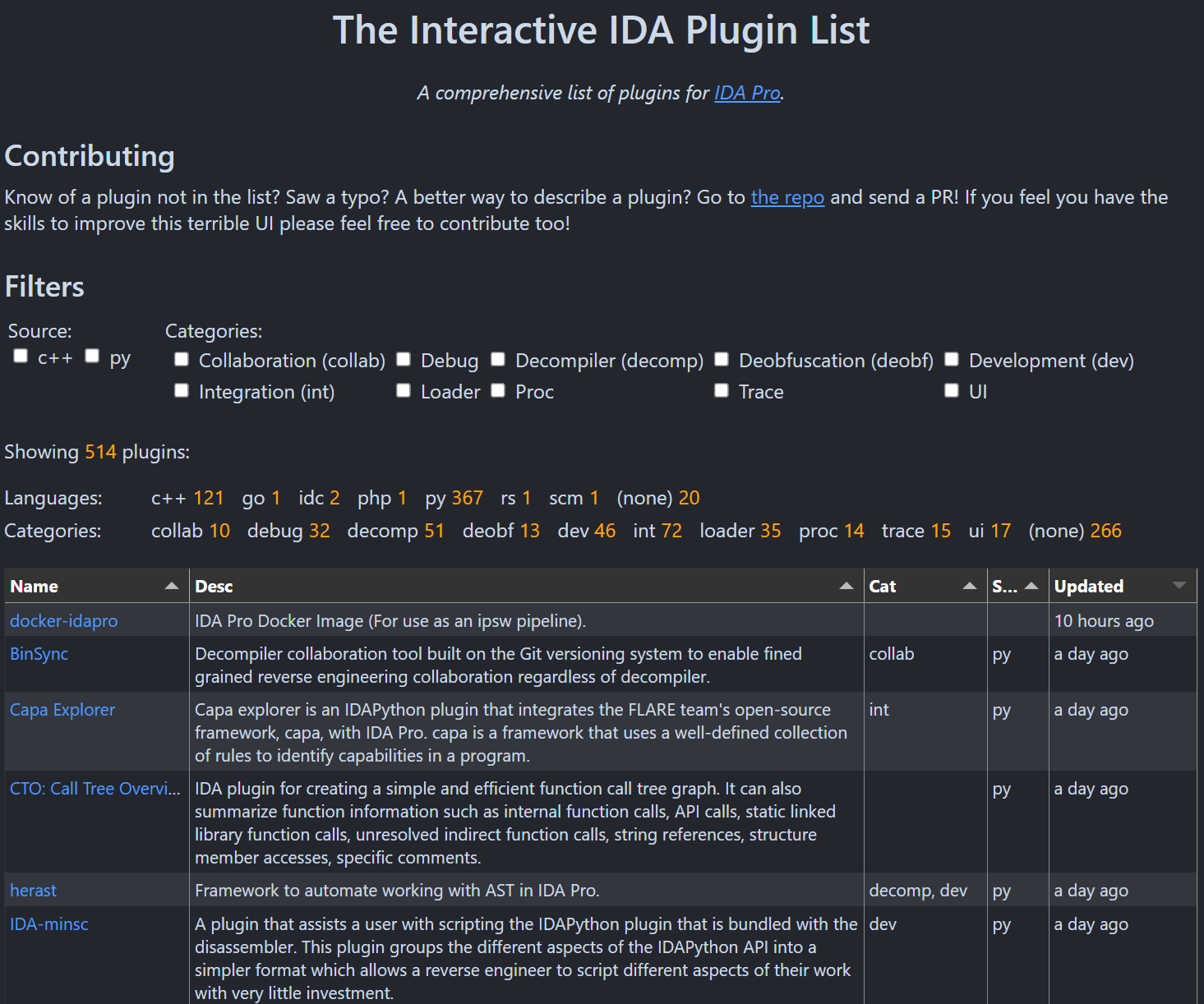Click the 'collab 10' category count

pyautogui.click(x=191, y=531)
